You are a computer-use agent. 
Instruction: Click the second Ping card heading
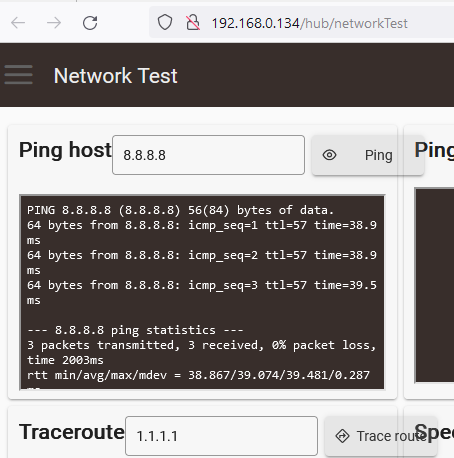click(434, 150)
